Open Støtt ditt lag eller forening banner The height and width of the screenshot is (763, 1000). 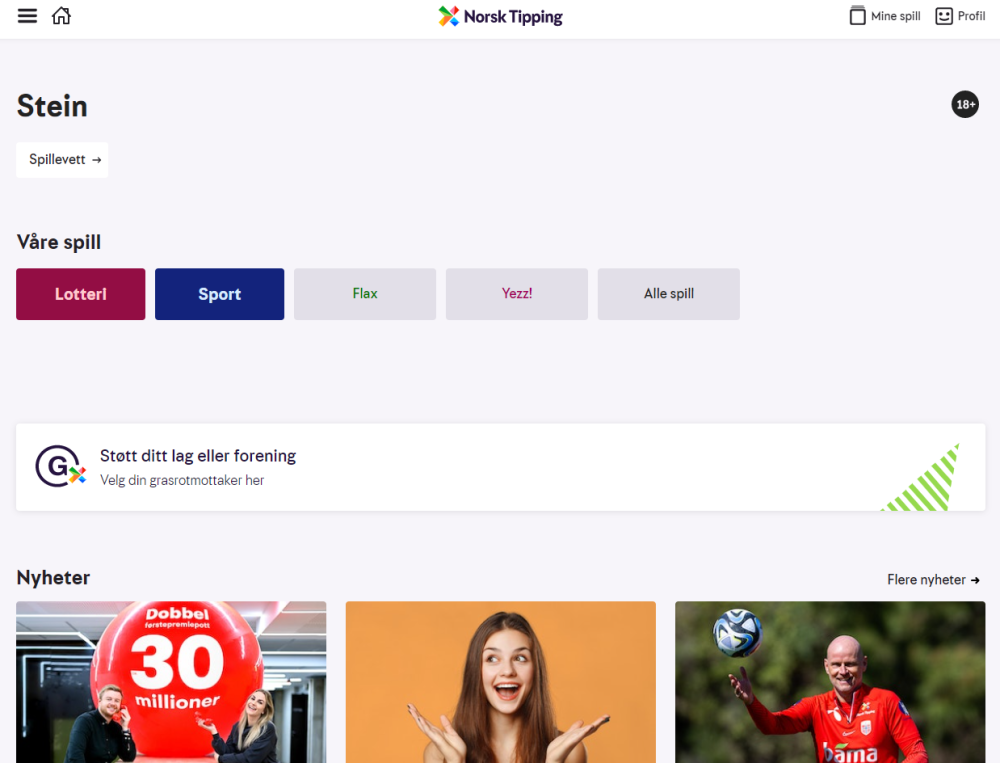tap(501, 467)
